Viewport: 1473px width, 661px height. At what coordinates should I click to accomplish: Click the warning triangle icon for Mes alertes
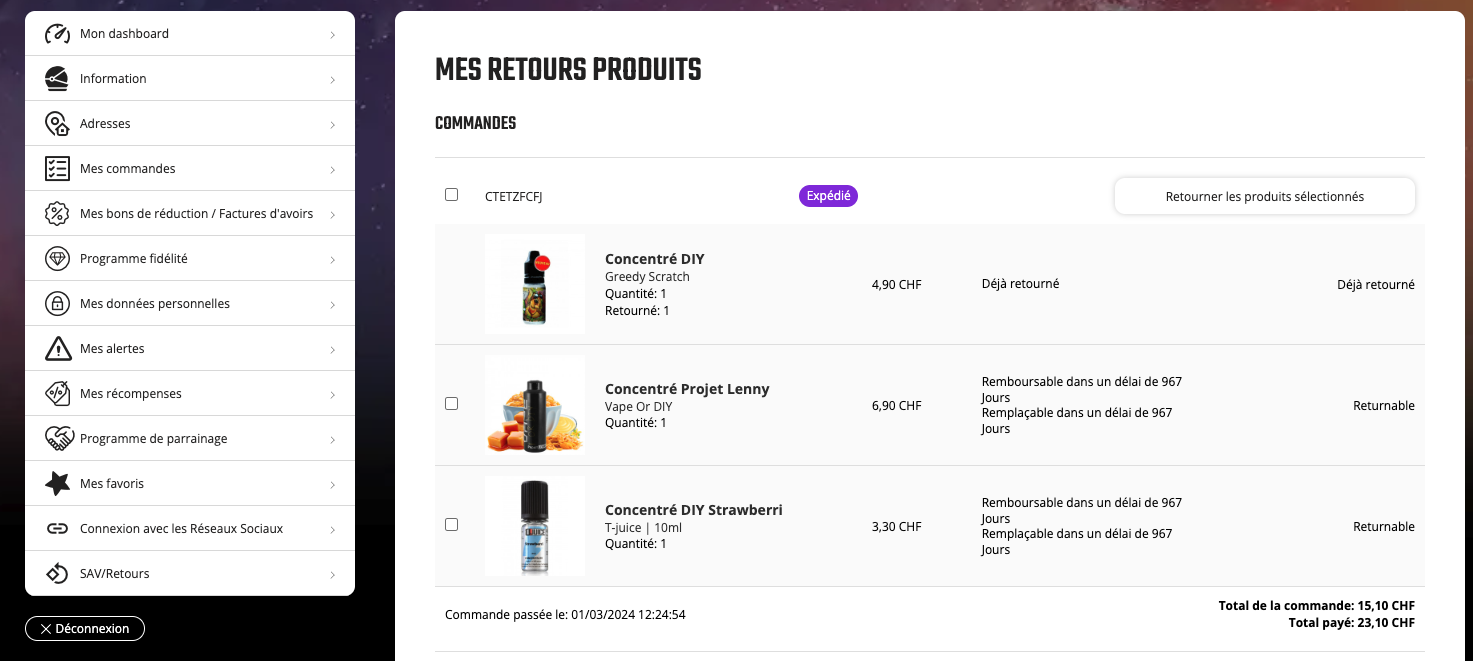pyautogui.click(x=58, y=349)
